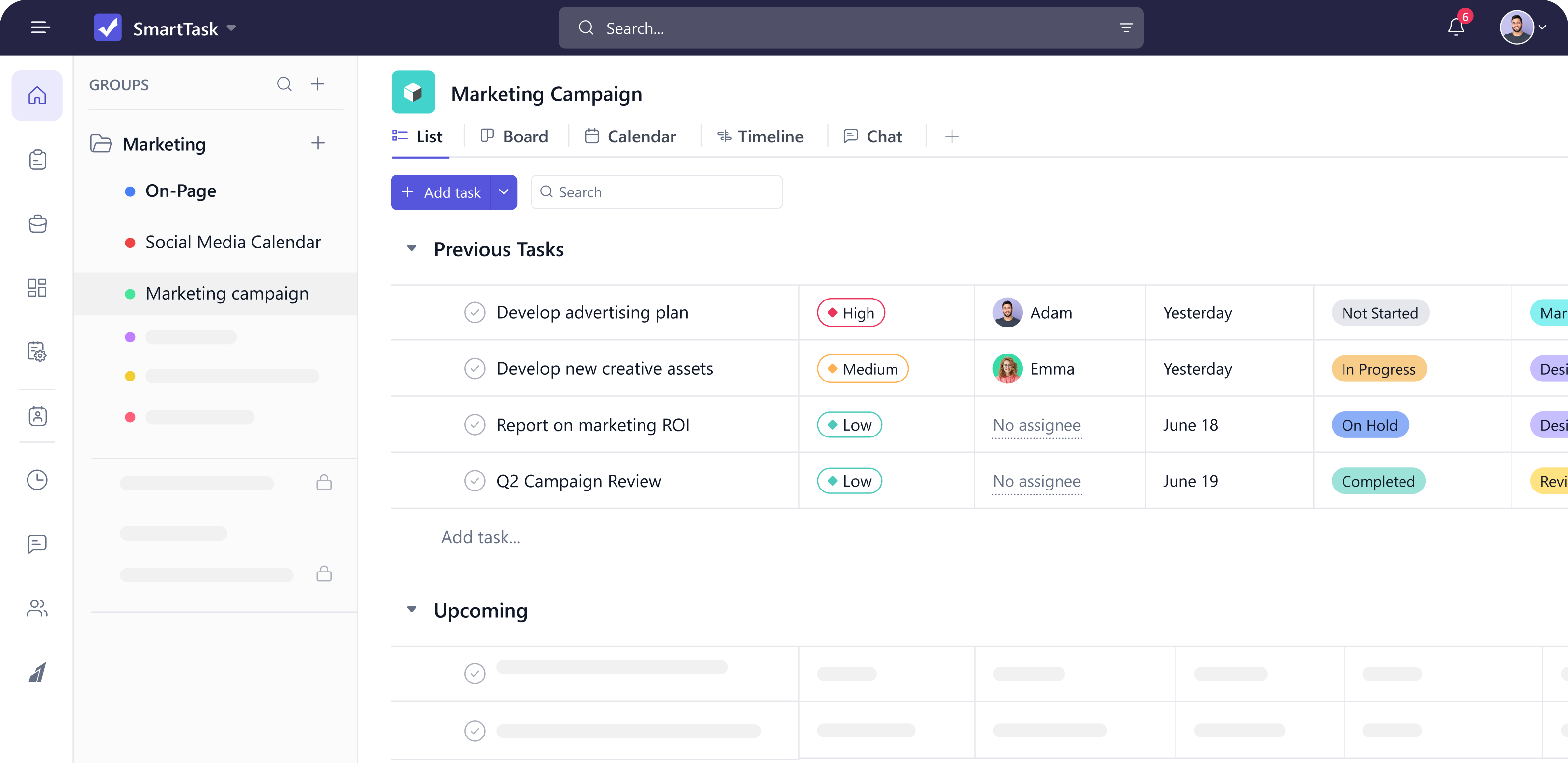Click the Add task button

click(441, 192)
